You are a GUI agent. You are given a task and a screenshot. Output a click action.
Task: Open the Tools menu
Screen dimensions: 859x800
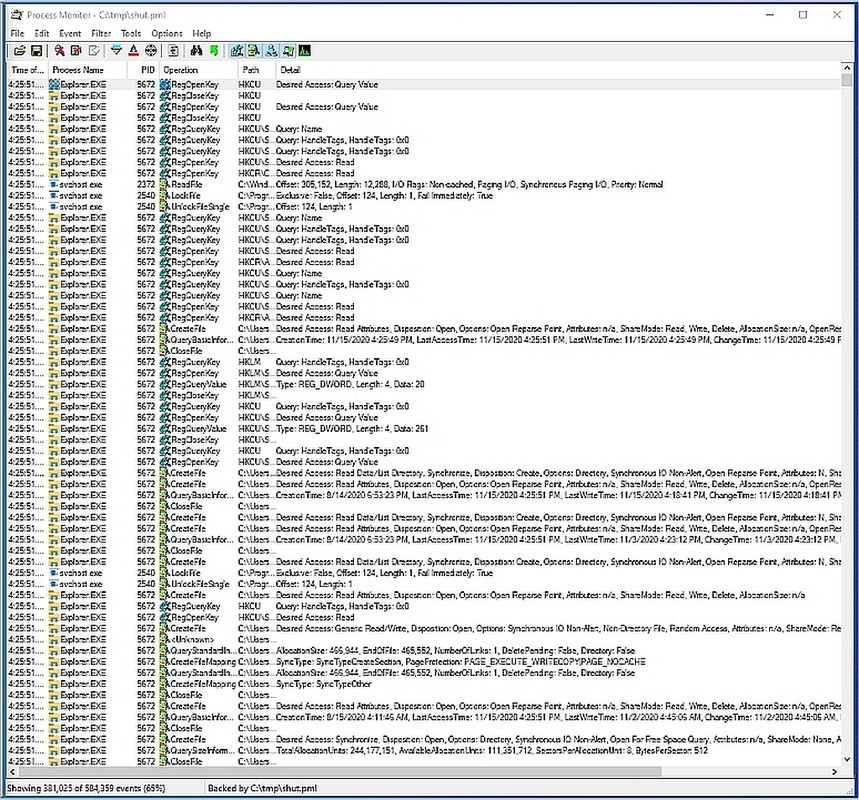pyautogui.click(x=131, y=33)
